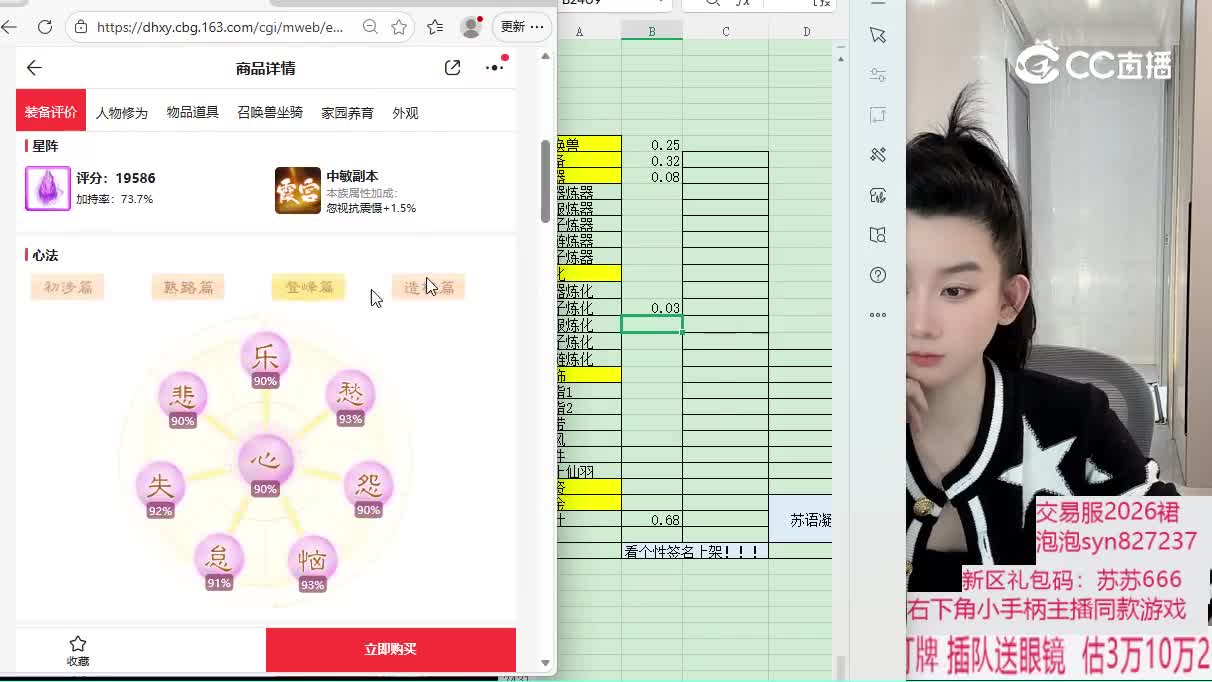Click the page scrollbar up arrow
1212x682 pixels.
point(545,56)
